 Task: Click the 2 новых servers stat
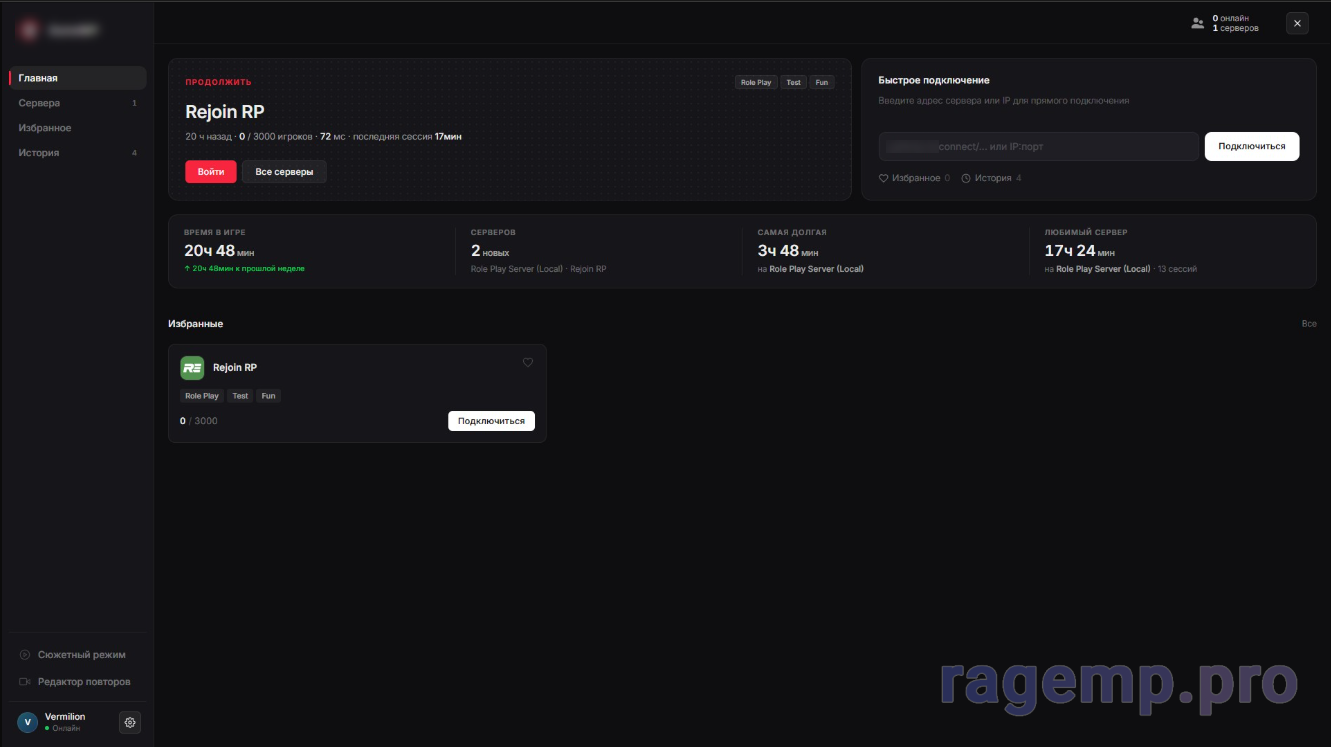(x=490, y=251)
